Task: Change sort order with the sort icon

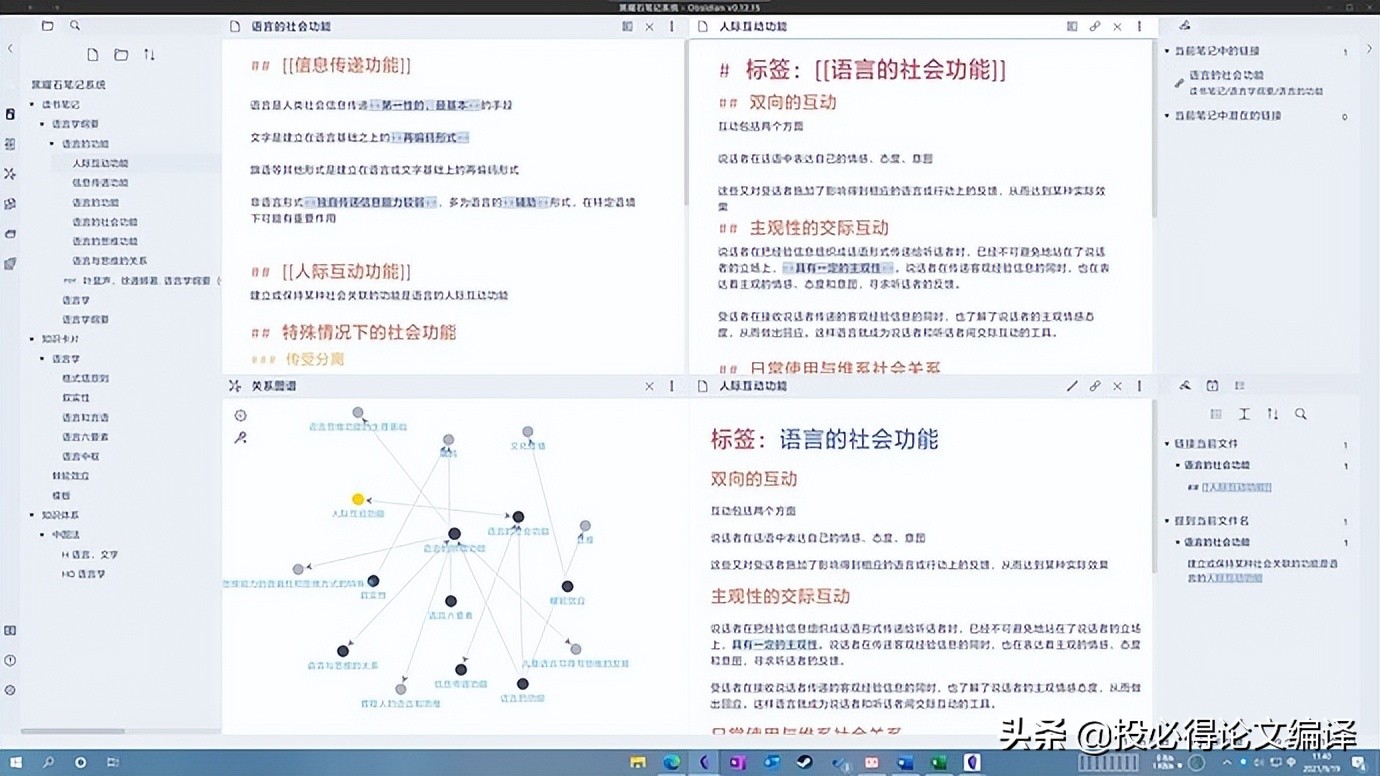Action: point(148,54)
